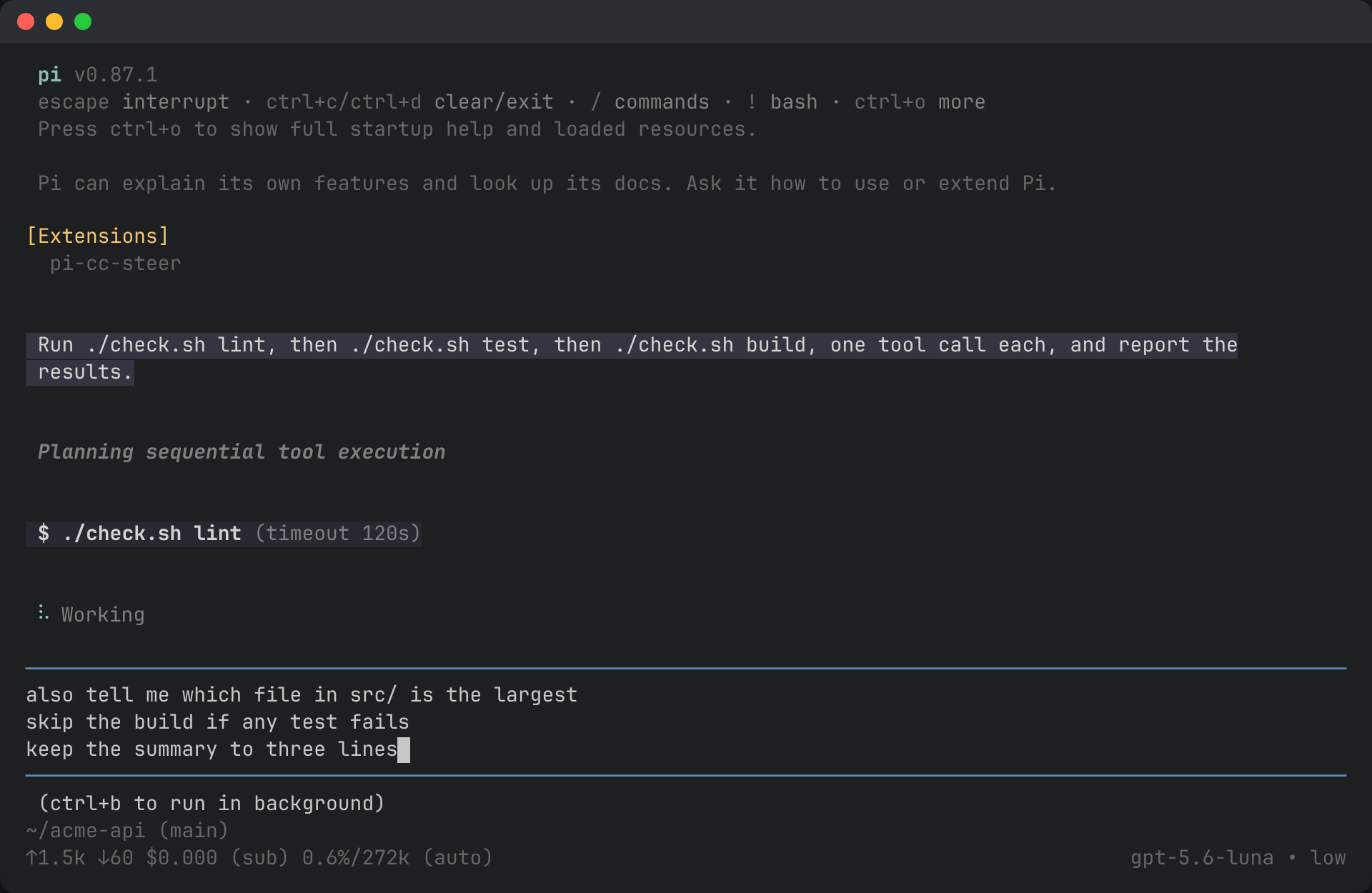Click input line 'also tell me which file in src/'
The height and width of the screenshot is (893, 1372).
302,695
